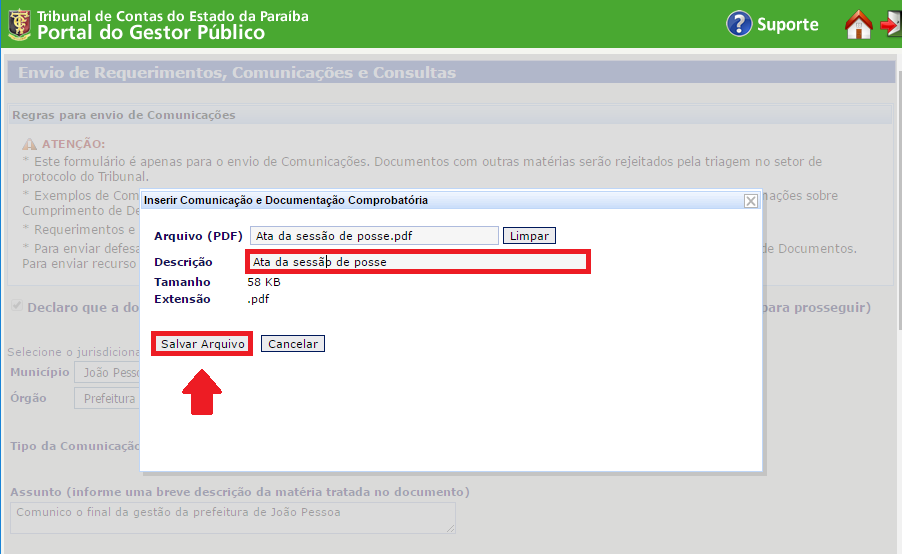Open the Órgão dropdown showing Prefeitura

(107, 398)
